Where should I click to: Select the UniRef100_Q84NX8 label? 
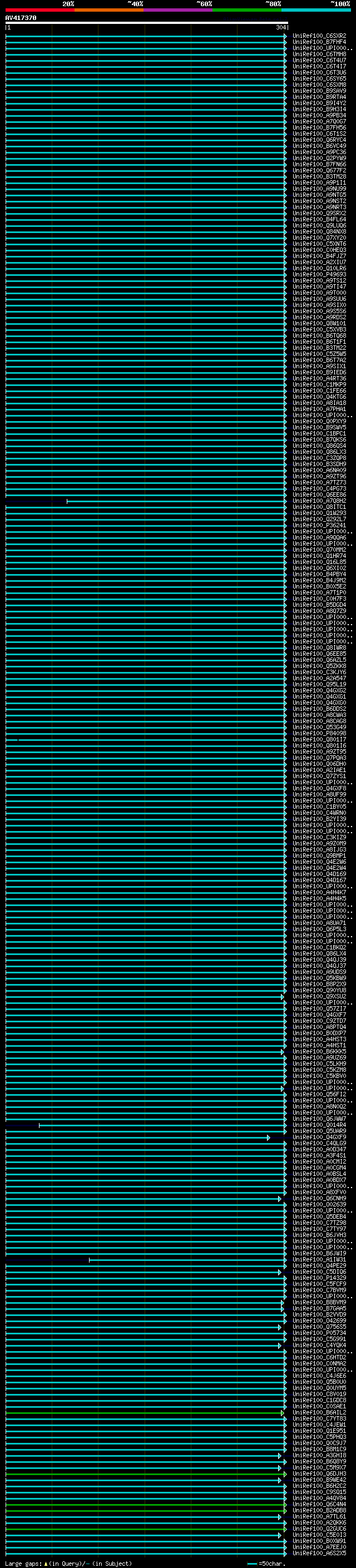click(x=319, y=232)
